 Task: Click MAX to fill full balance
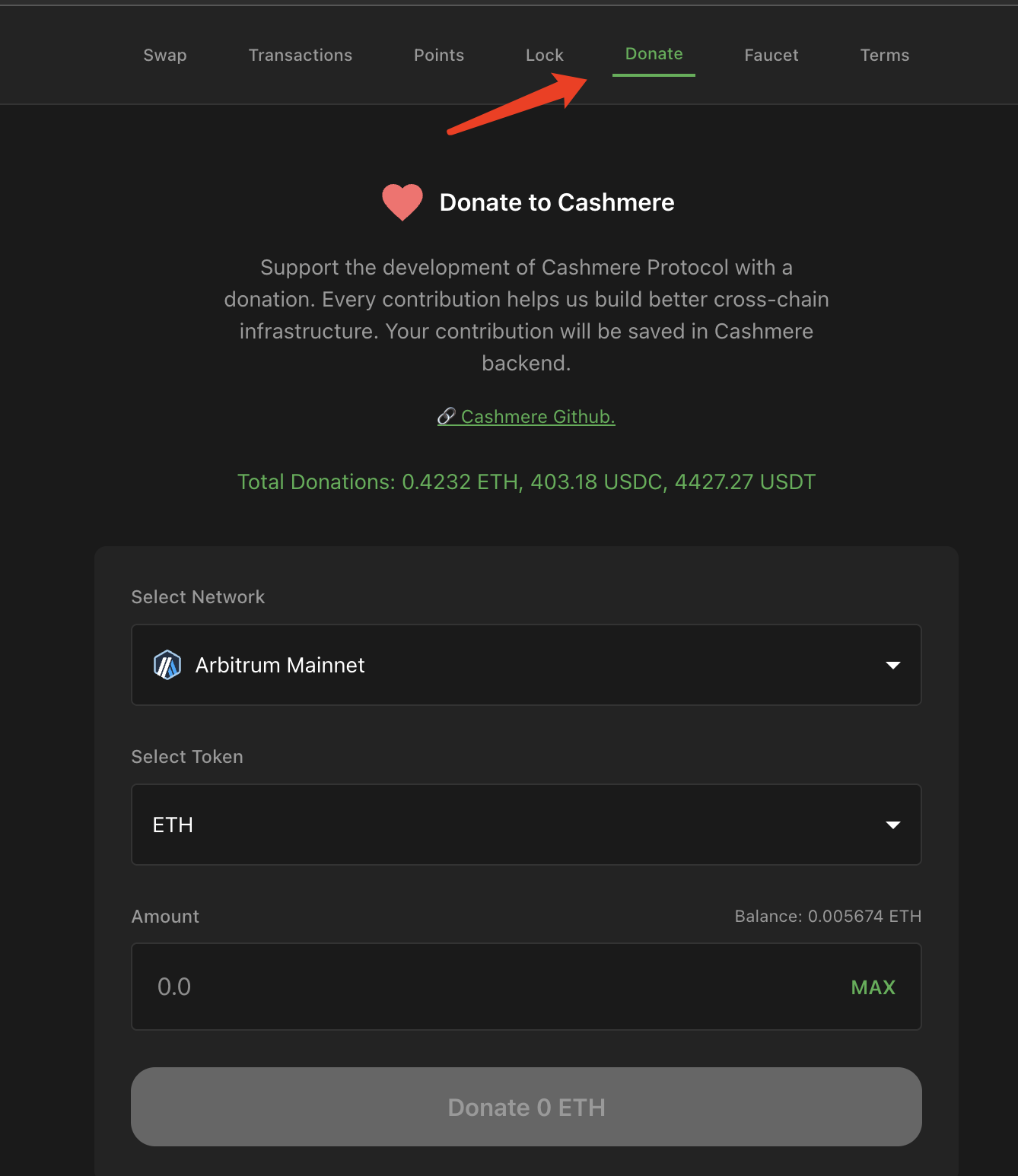pyautogui.click(x=873, y=987)
